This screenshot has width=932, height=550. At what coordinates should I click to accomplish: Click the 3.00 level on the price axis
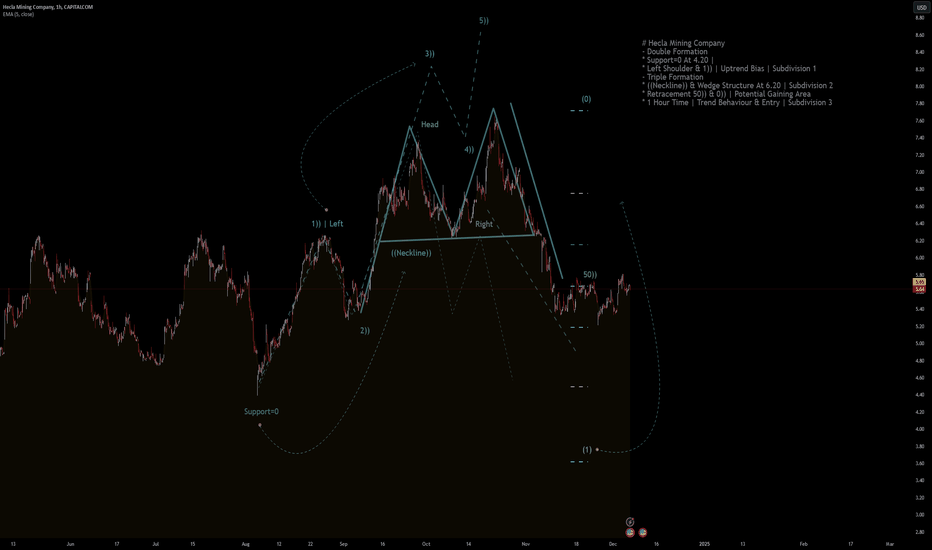[920, 515]
